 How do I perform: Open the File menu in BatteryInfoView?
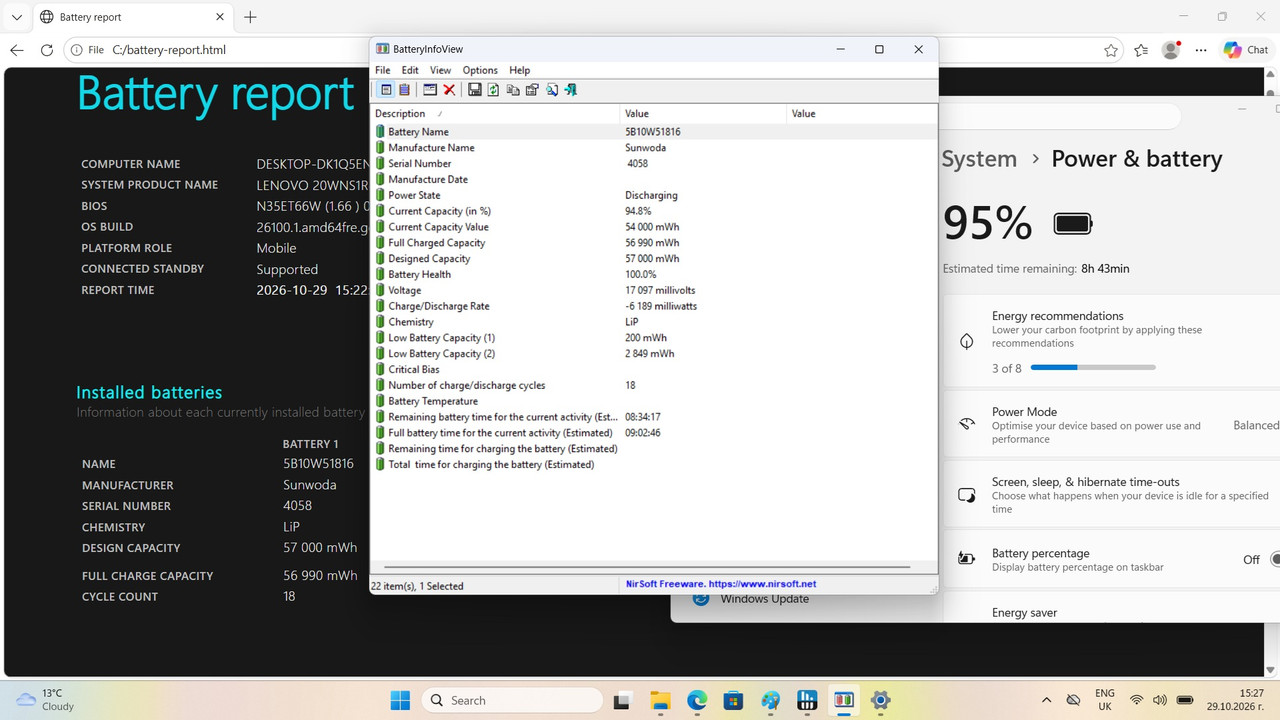[x=383, y=70]
